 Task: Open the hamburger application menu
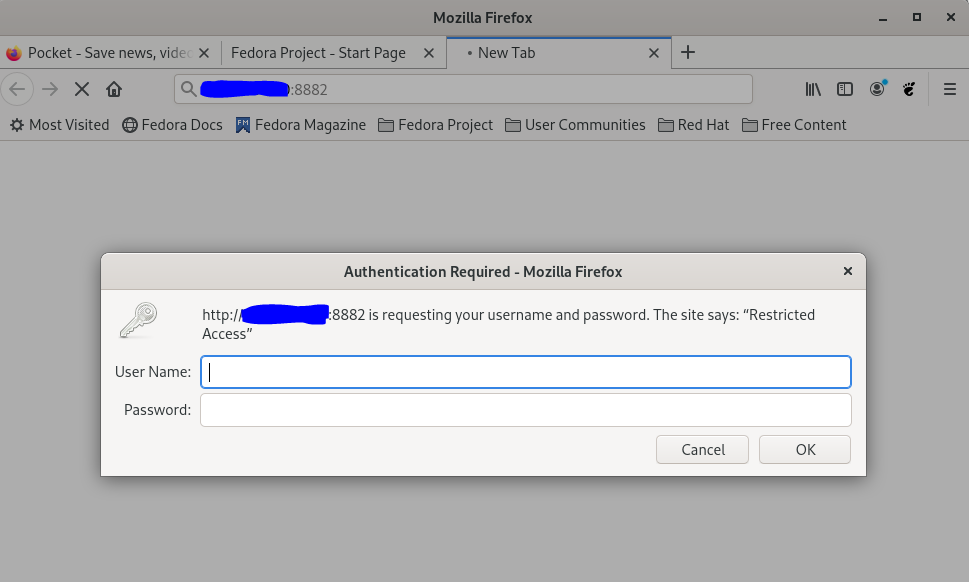950,90
